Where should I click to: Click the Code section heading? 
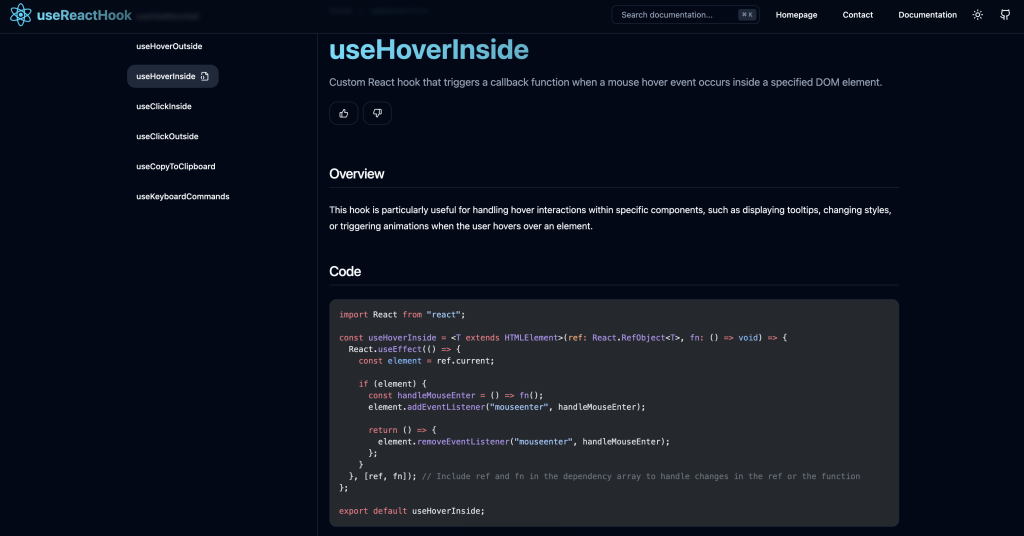(x=345, y=271)
